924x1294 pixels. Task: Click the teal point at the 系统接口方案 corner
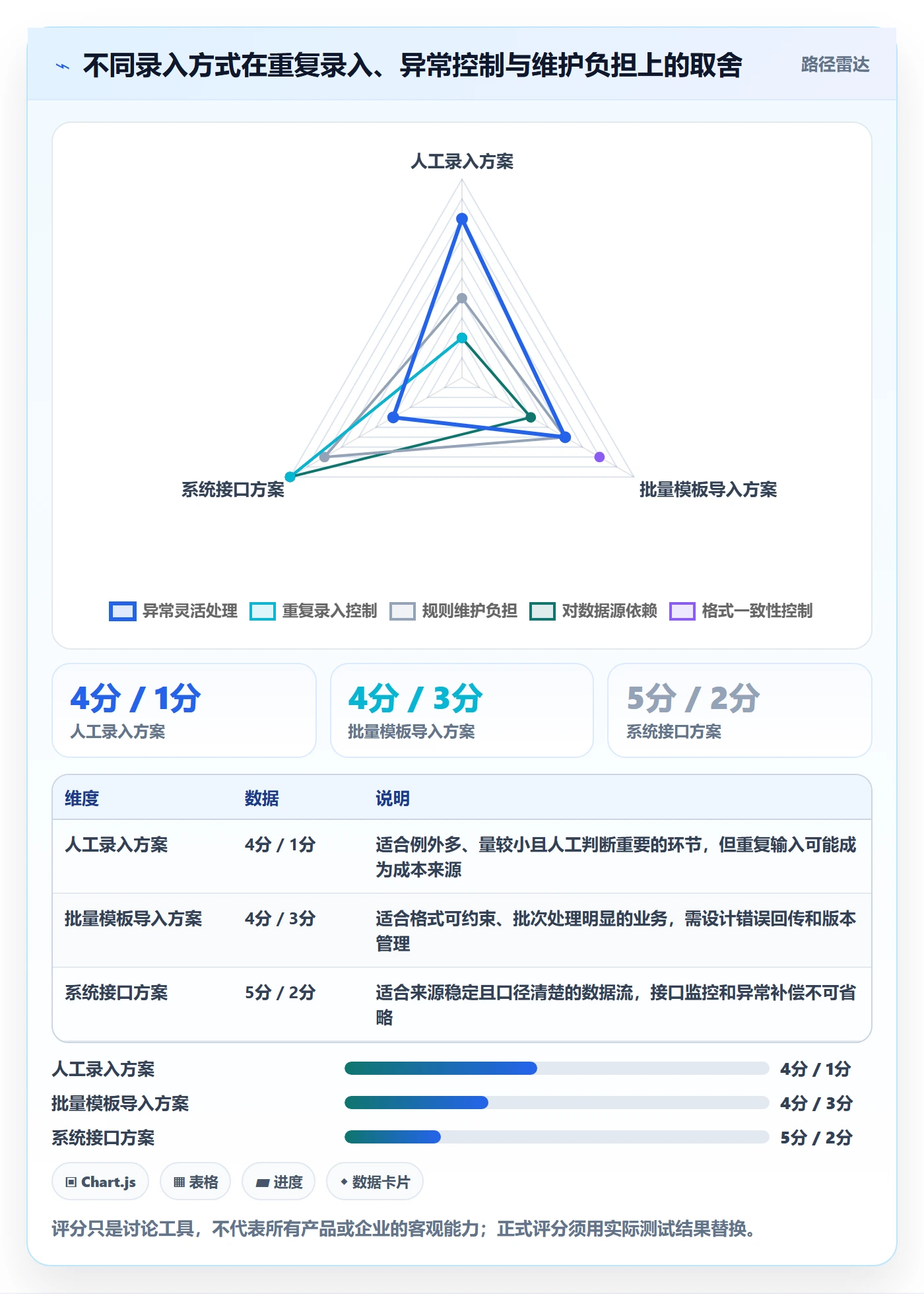pos(290,477)
